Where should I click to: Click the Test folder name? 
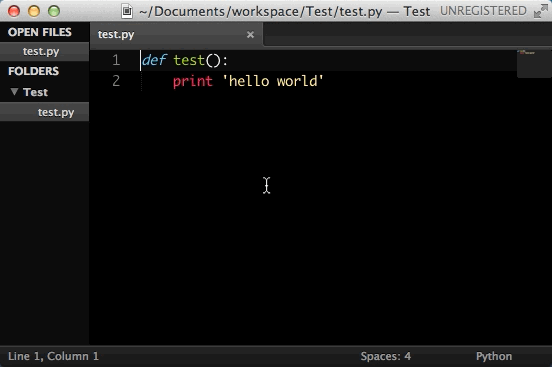pos(35,92)
